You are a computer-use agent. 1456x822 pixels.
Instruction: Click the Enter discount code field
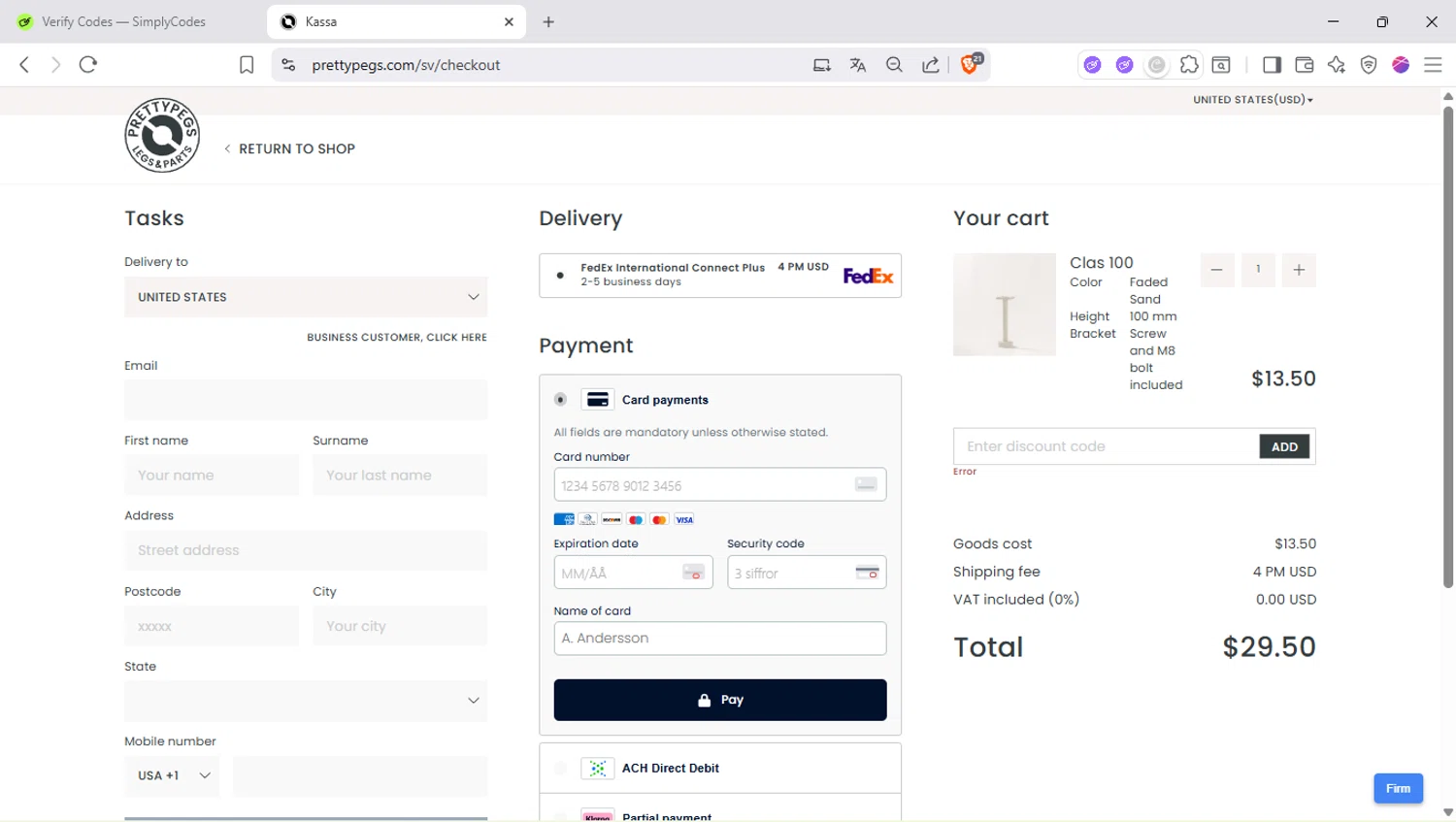pos(1107,446)
